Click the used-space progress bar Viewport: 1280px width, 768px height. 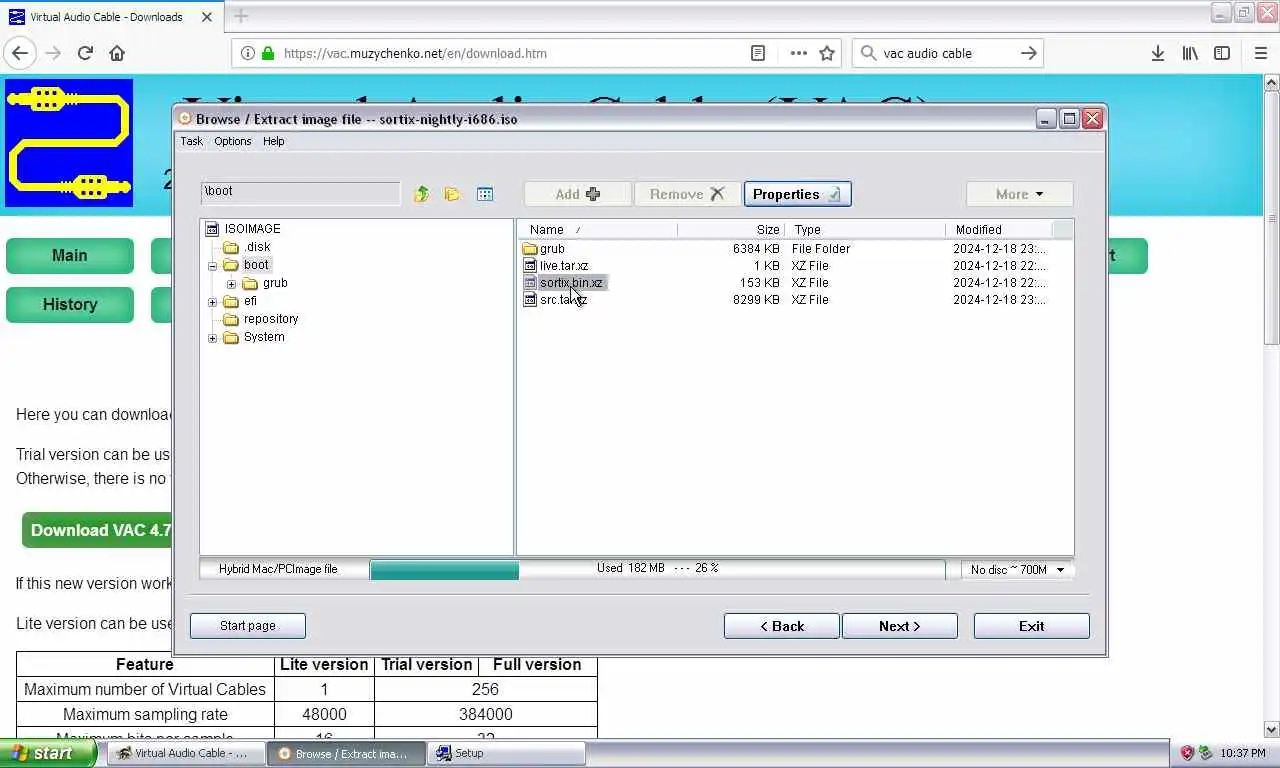(x=657, y=569)
